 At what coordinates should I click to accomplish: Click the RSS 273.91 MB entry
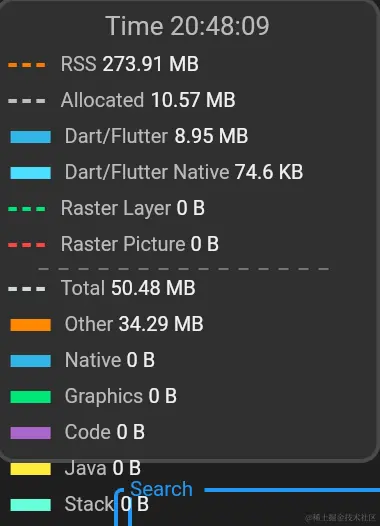[x=129, y=64]
